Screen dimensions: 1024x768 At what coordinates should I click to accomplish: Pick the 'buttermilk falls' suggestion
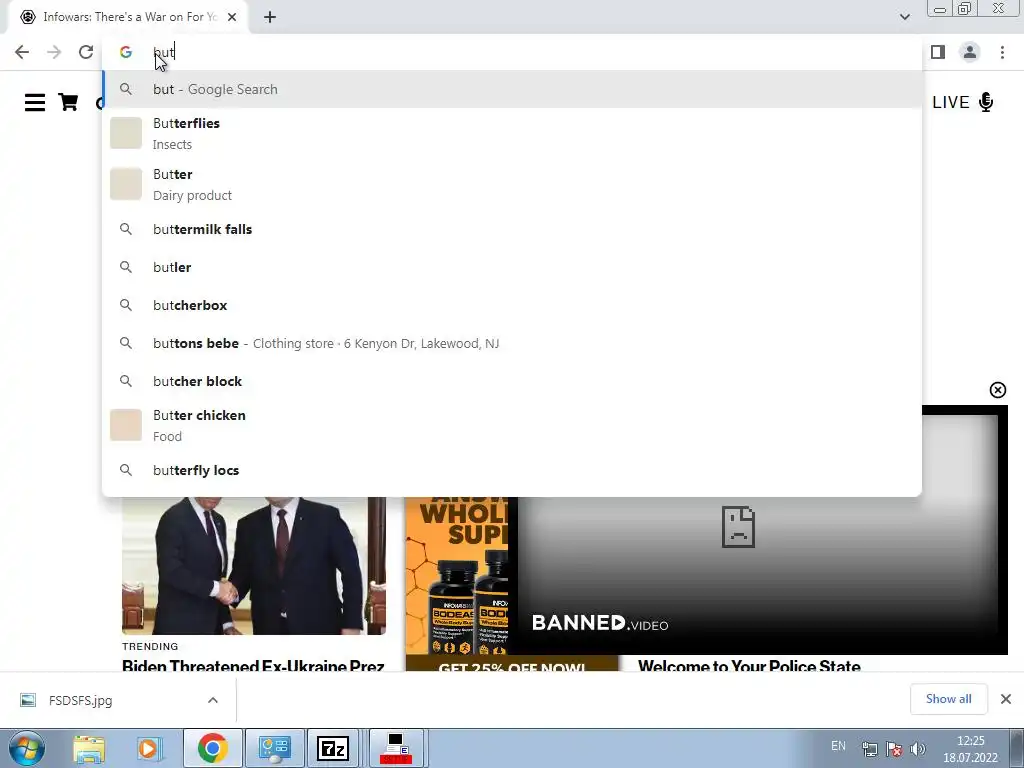click(512, 229)
